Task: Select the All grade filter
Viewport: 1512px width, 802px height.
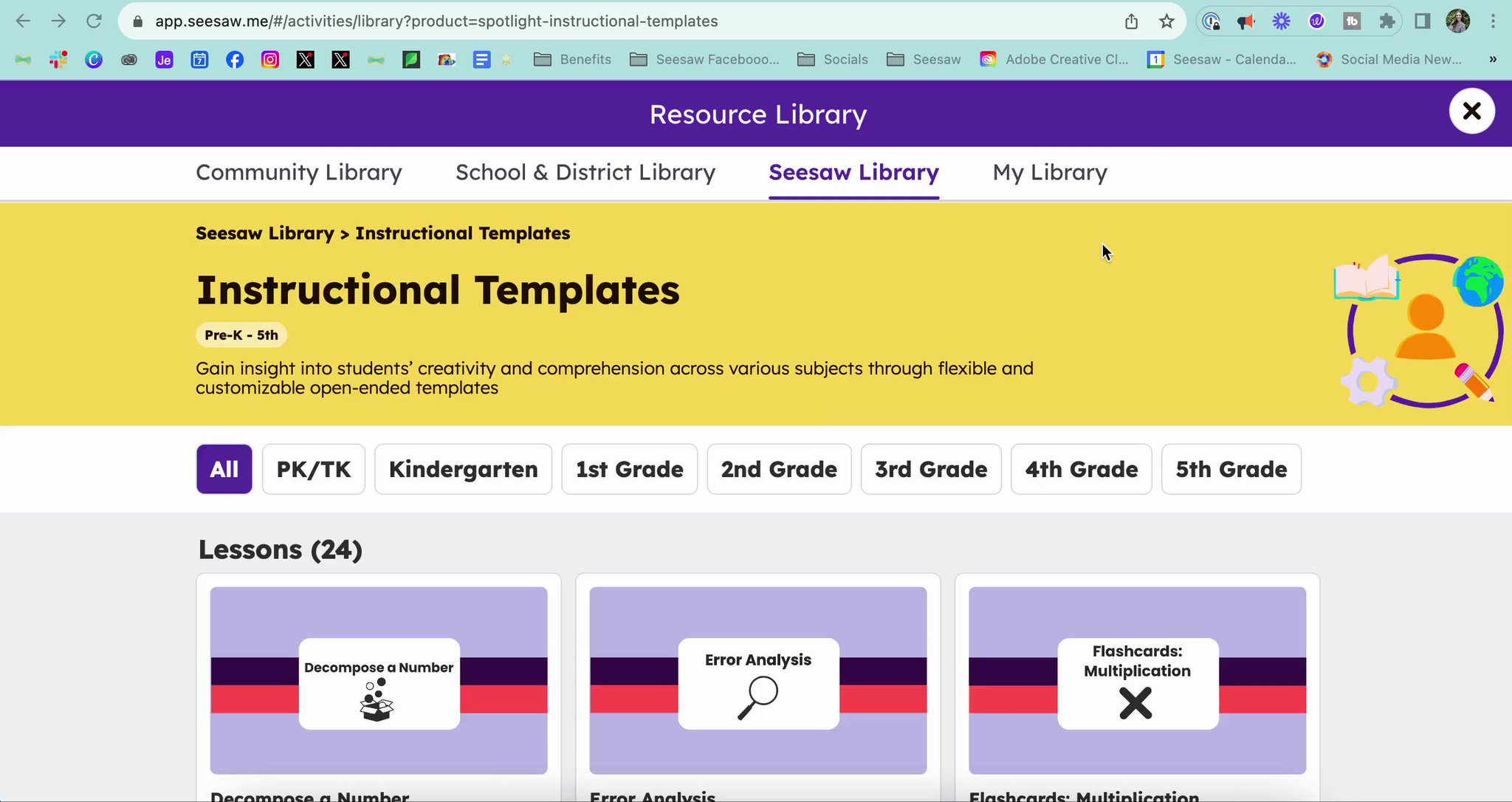Action: pyautogui.click(x=224, y=469)
